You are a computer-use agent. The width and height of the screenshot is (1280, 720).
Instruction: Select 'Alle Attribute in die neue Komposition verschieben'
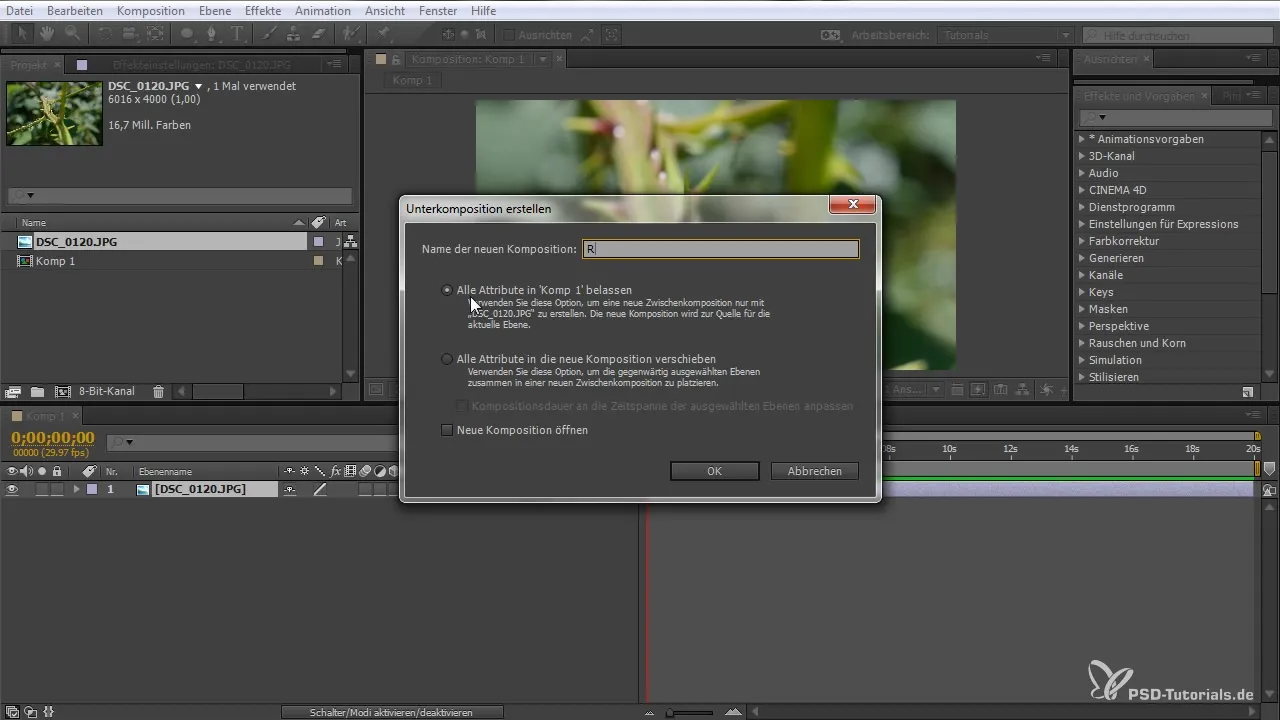pos(447,359)
